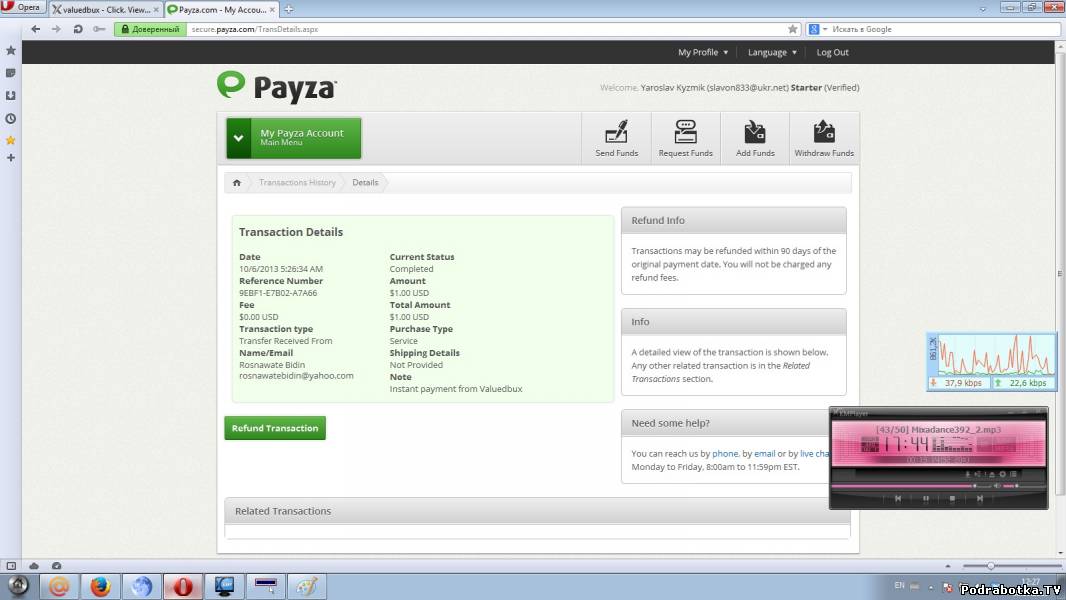Reload the page with the refresh icon
Screen dimensions: 1066x600
pos(78,29)
